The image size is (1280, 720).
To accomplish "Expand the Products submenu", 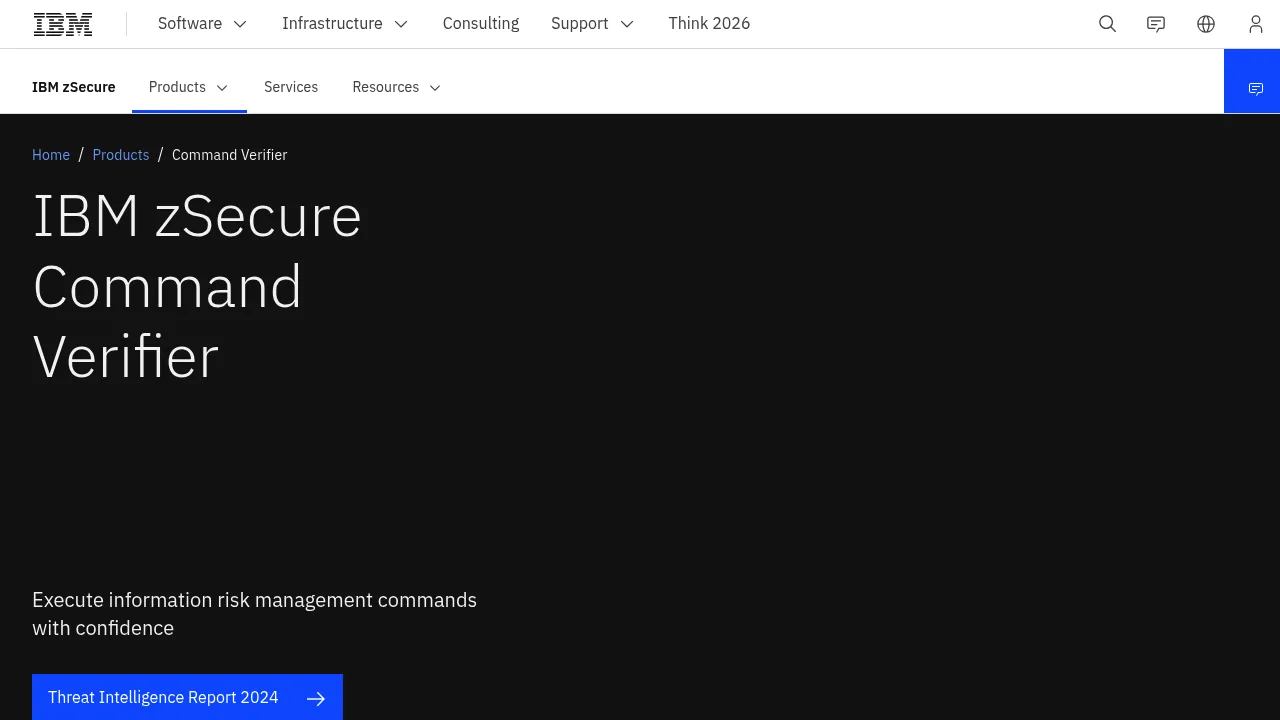I will coord(189,87).
